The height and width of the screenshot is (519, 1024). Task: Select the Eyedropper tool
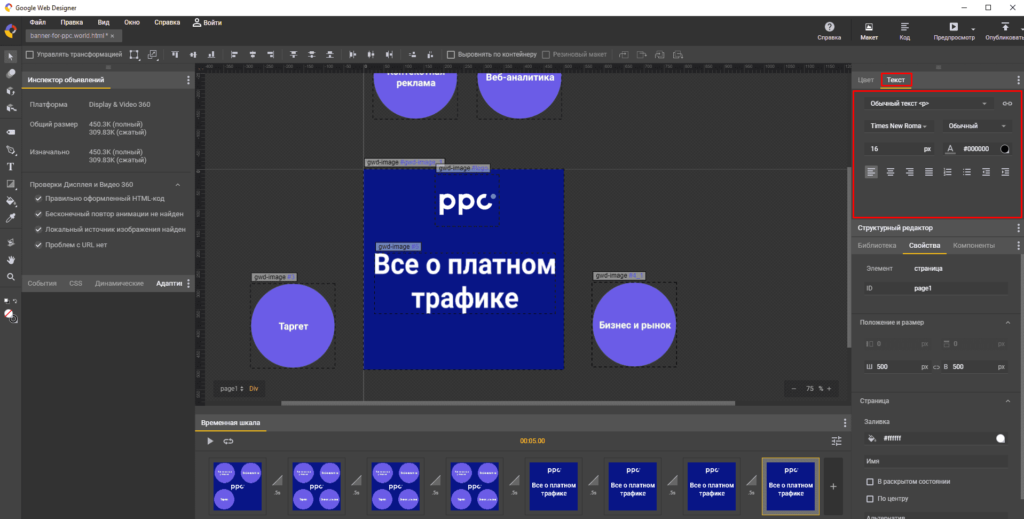10,217
